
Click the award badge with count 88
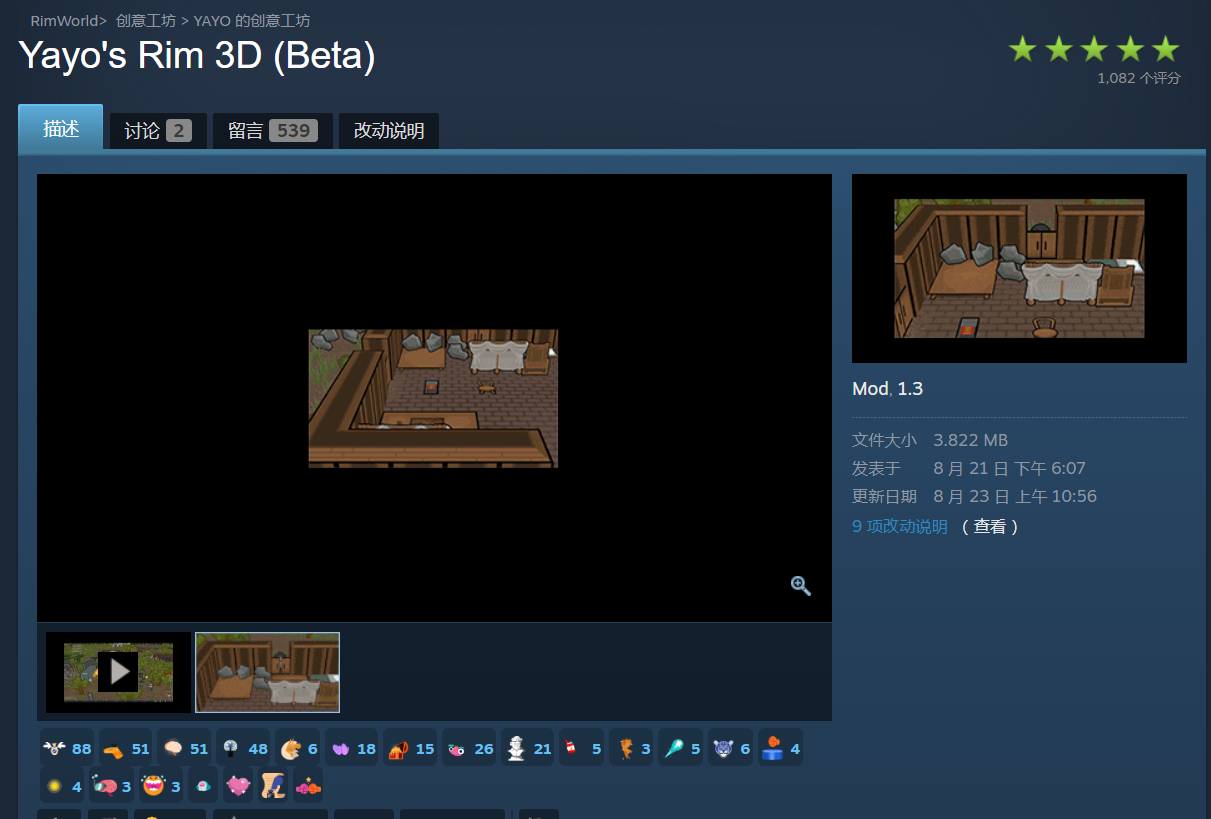tap(67, 748)
